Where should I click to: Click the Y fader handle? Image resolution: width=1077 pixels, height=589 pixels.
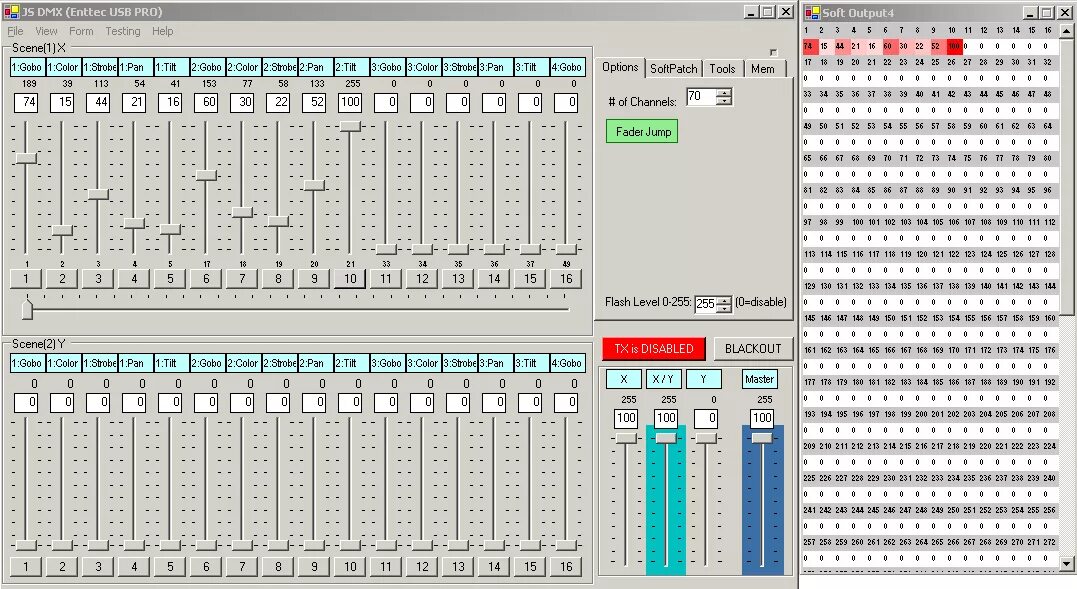pos(706,438)
